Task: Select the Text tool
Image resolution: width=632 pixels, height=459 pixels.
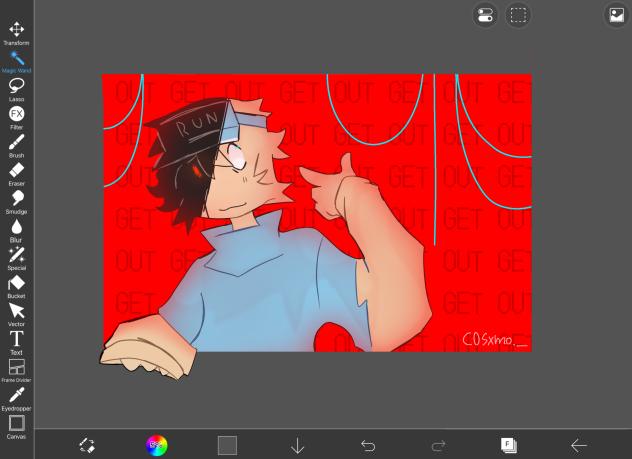Action: coord(17,343)
